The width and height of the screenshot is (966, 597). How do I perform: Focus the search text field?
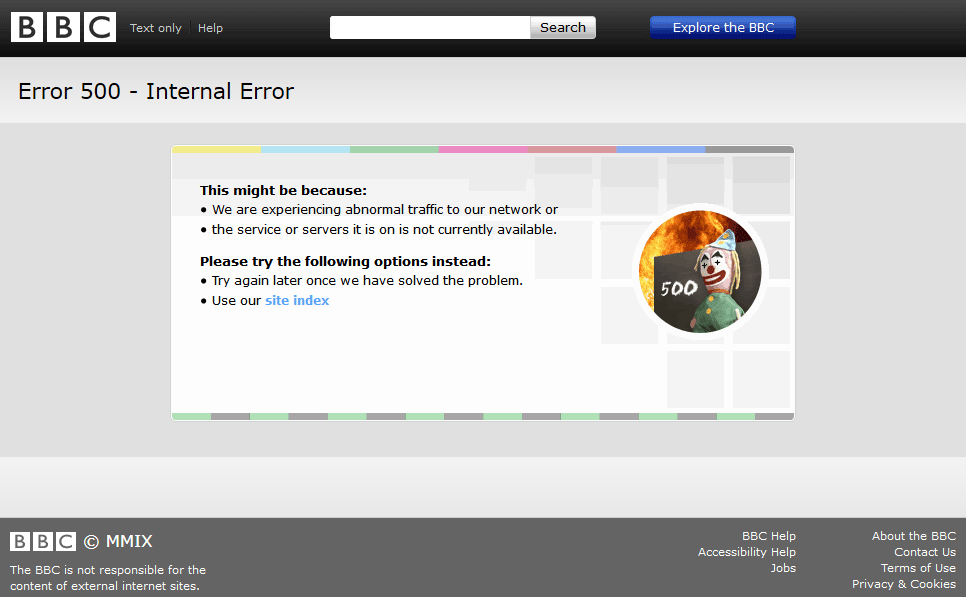pyautogui.click(x=430, y=28)
